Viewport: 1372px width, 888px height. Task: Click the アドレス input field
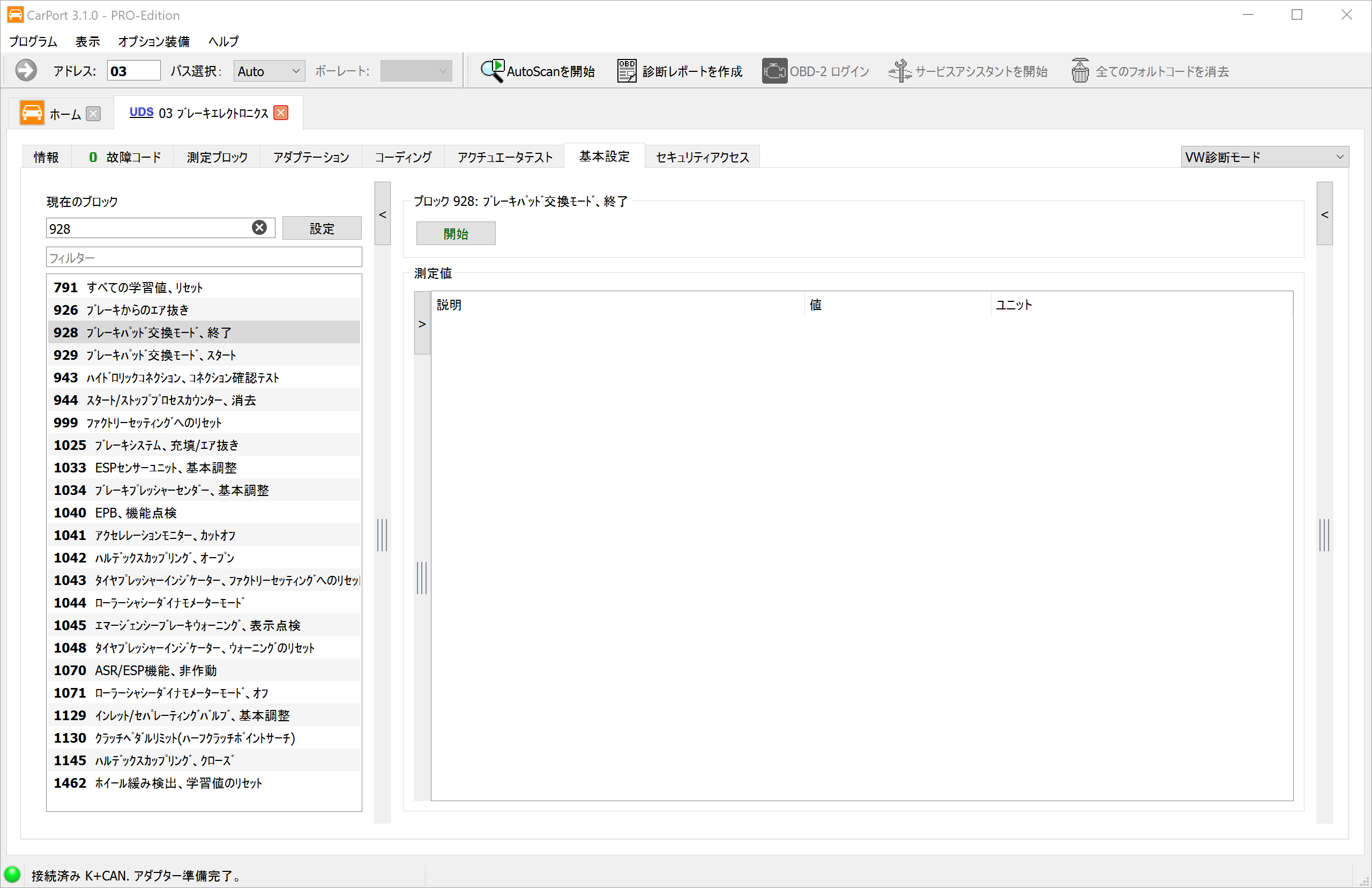click(133, 71)
